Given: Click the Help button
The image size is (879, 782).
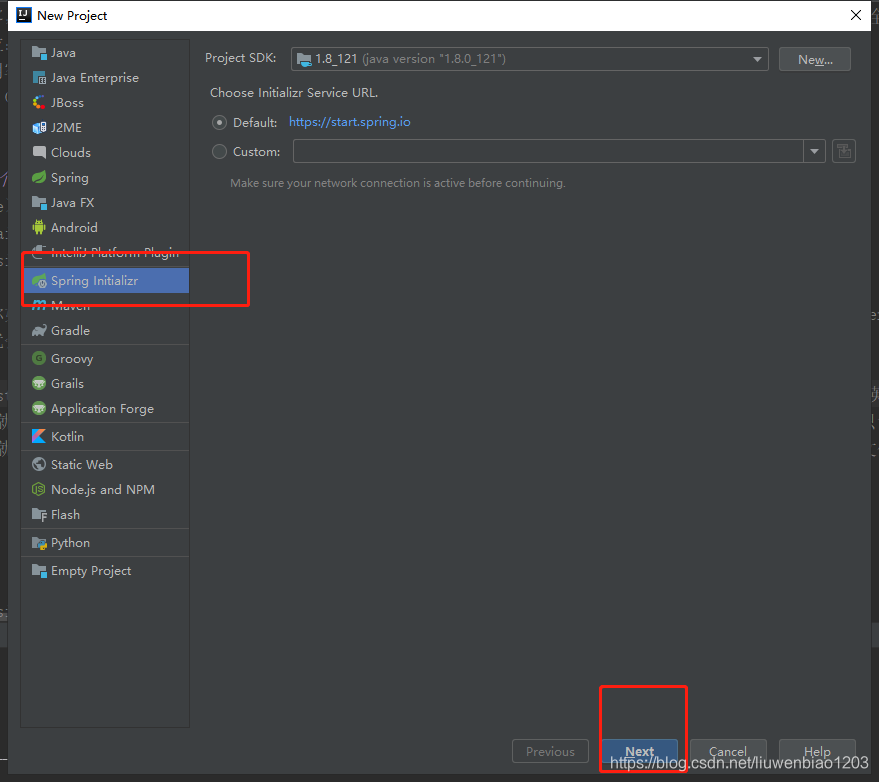Looking at the screenshot, I should click(817, 751).
